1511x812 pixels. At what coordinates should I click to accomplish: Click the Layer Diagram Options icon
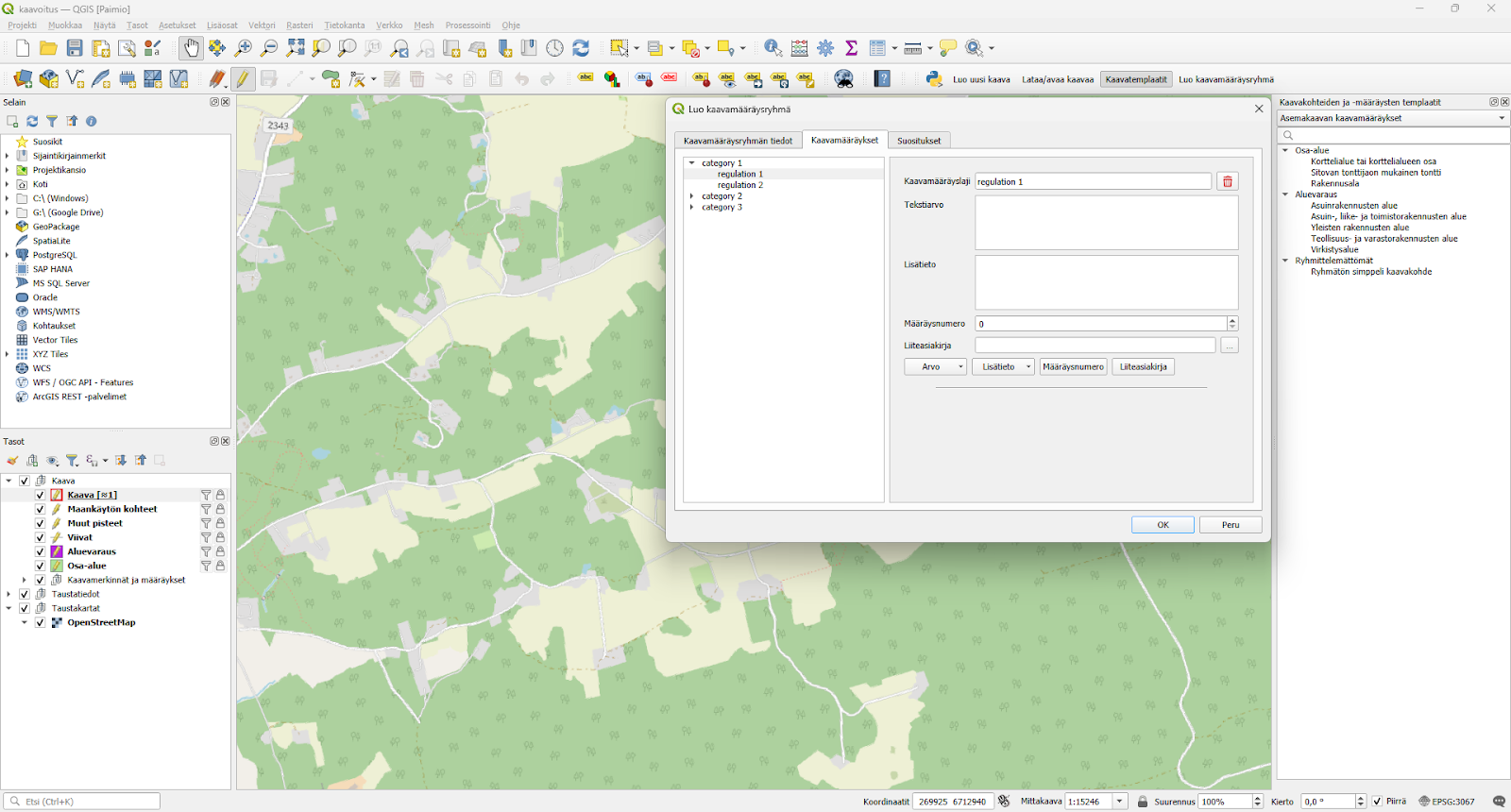[612, 79]
